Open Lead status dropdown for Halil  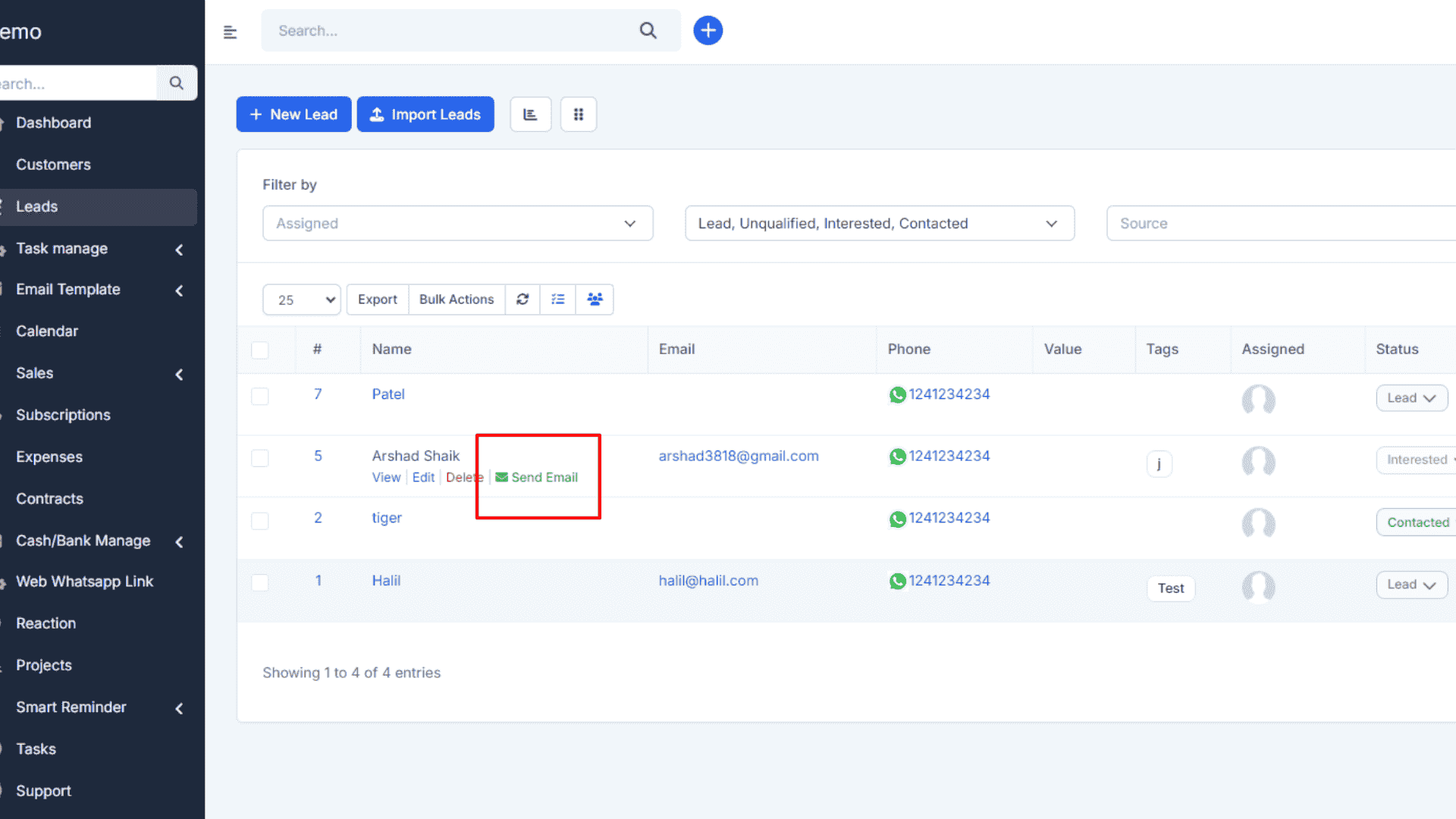pos(1411,585)
